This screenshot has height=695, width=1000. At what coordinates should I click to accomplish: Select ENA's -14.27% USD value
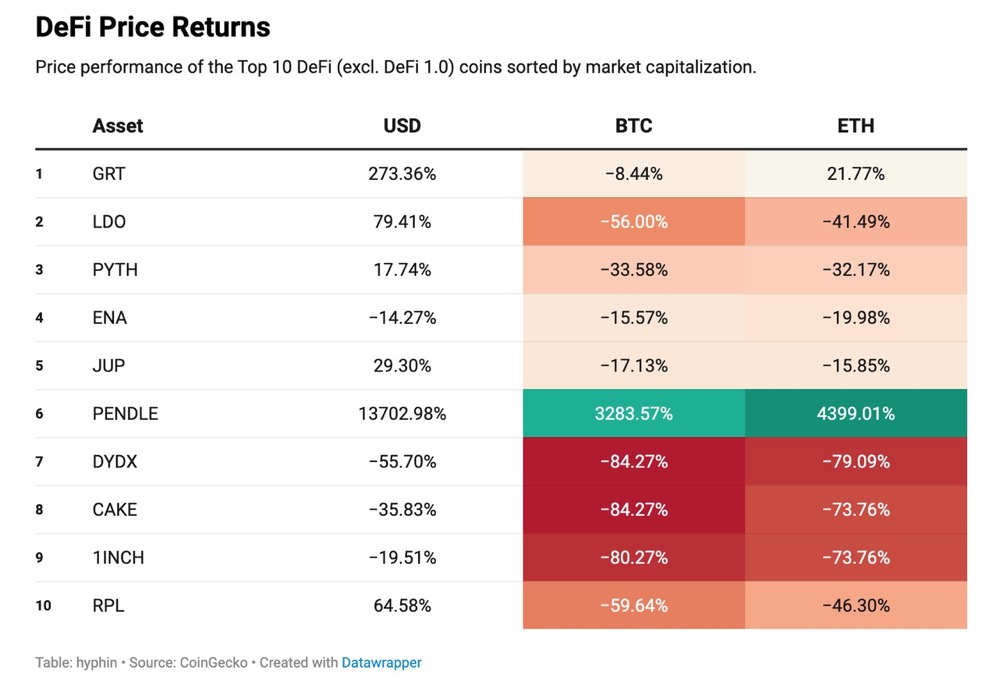pyautogui.click(x=402, y=318)
